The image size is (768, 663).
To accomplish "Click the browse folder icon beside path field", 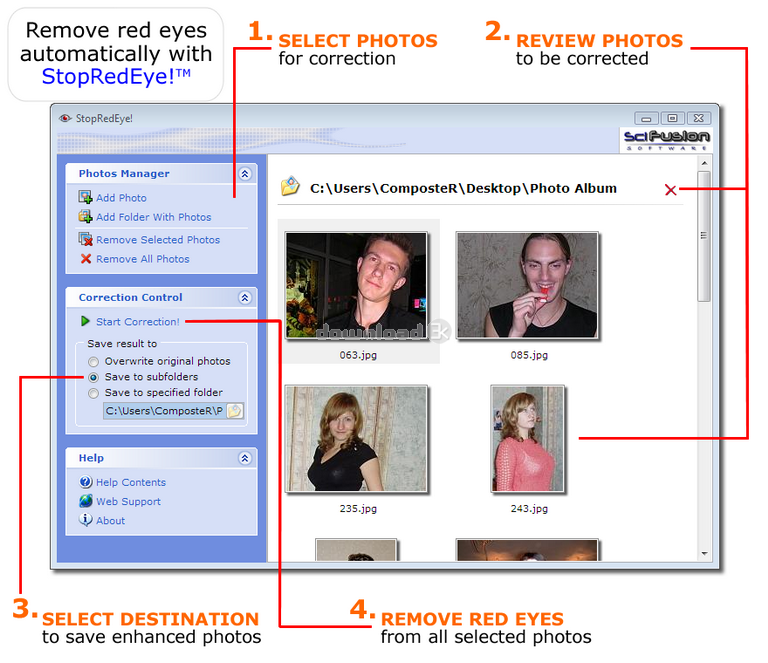I will [x=235, y=411].
